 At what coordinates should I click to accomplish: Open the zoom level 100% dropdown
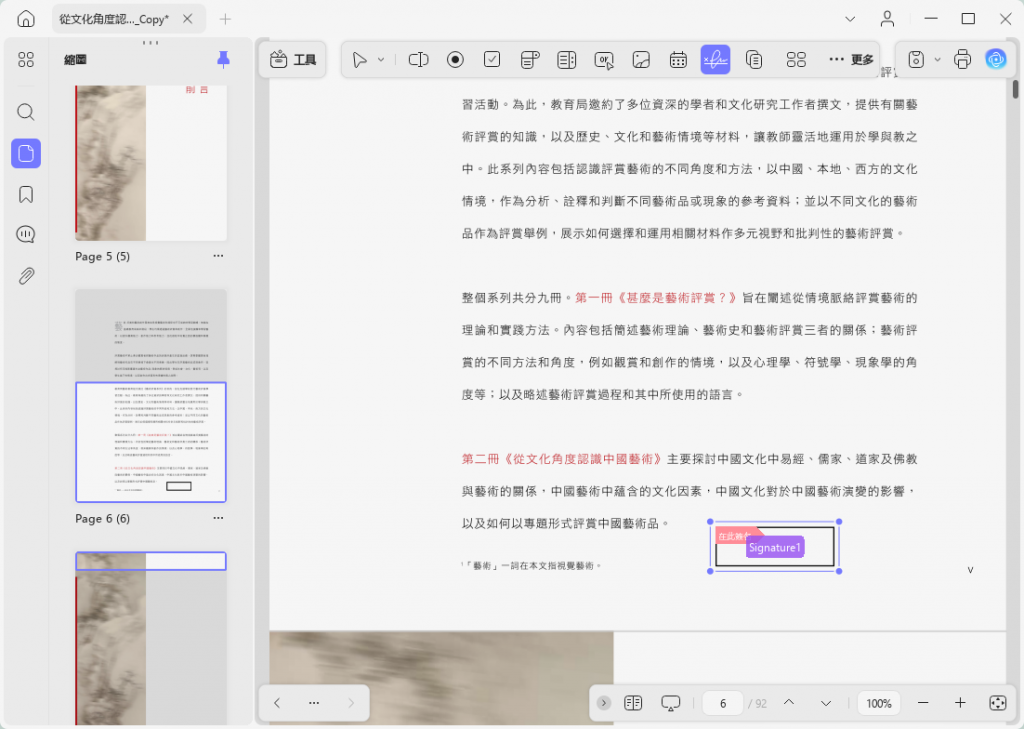(878, 704)
